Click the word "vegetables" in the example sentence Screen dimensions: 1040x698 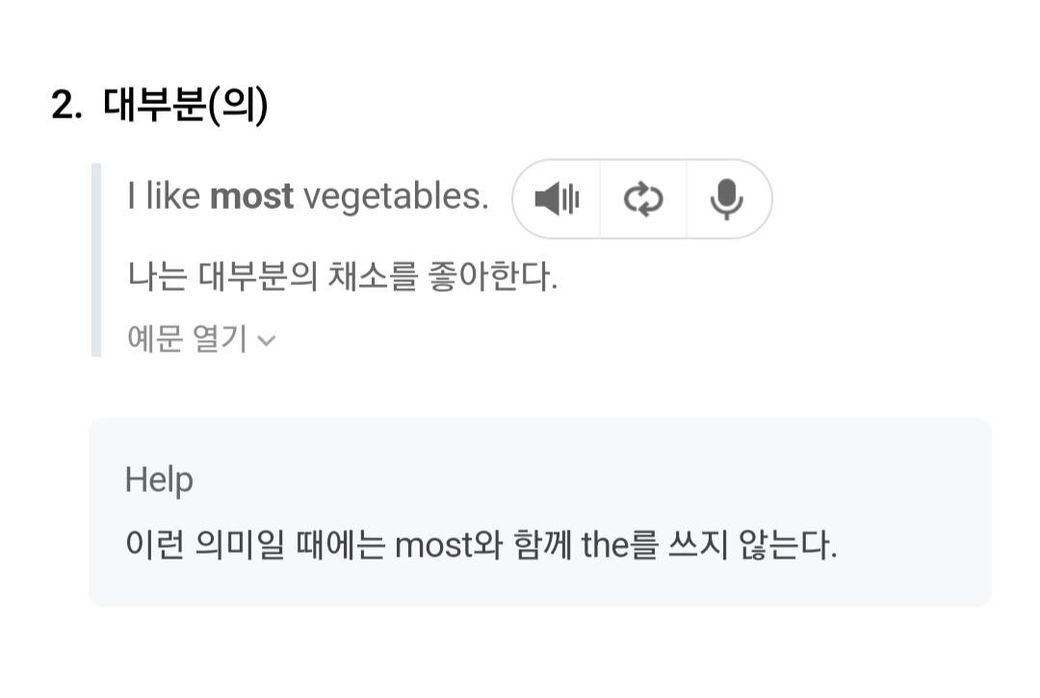(395, 197)
